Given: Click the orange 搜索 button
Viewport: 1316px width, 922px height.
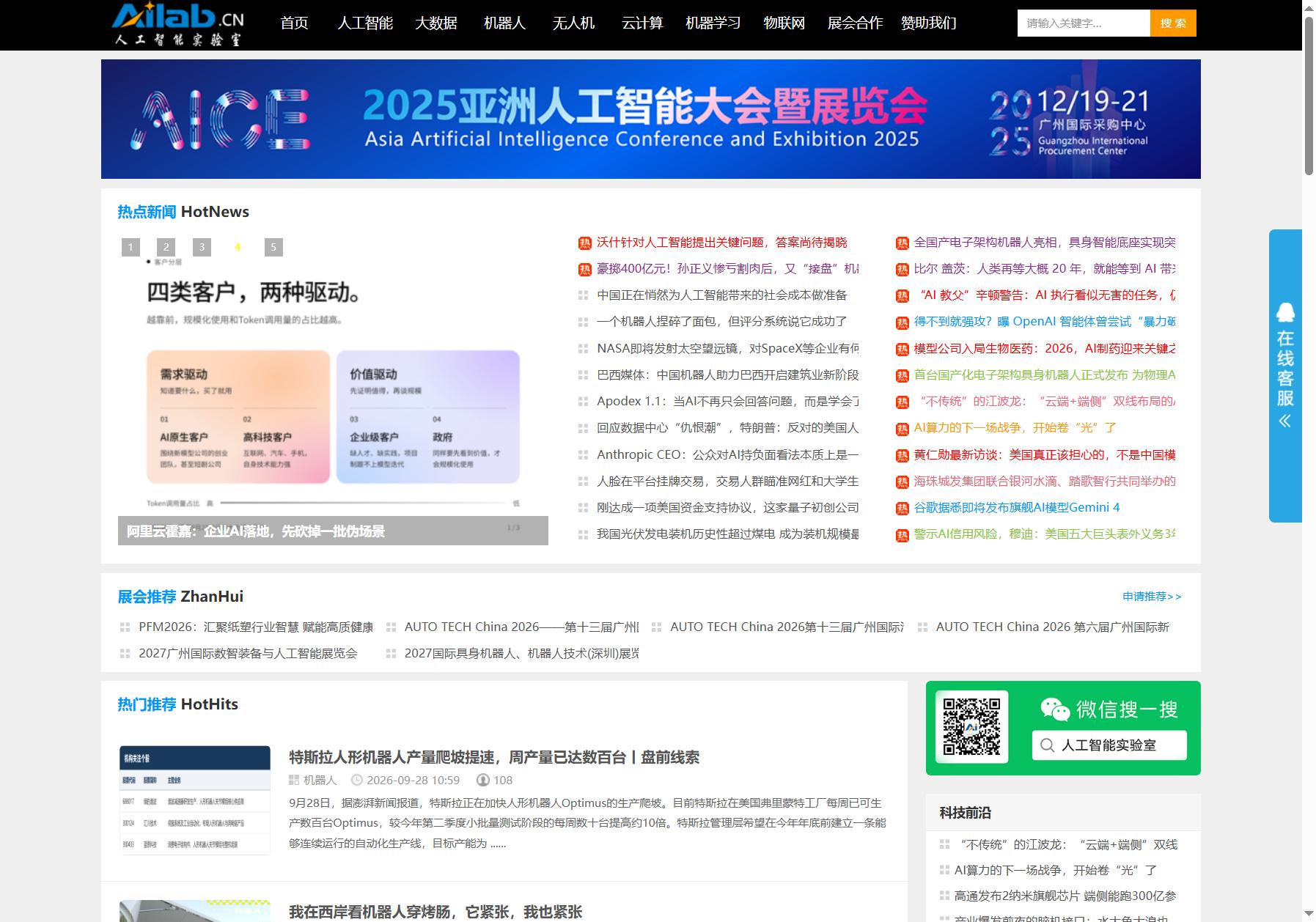Looking at the screenshot, I should tap(1173, 23).
